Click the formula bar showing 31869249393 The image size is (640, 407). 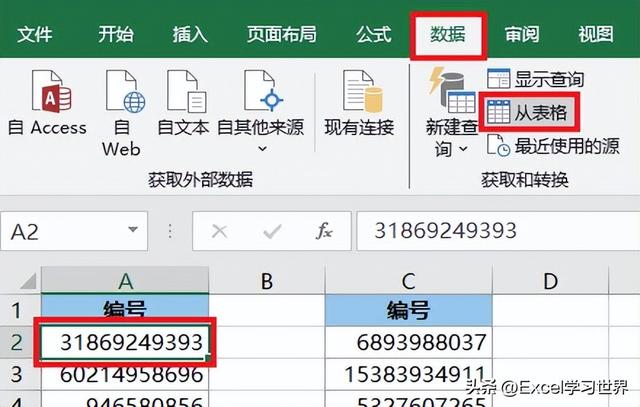pos(498,231)
